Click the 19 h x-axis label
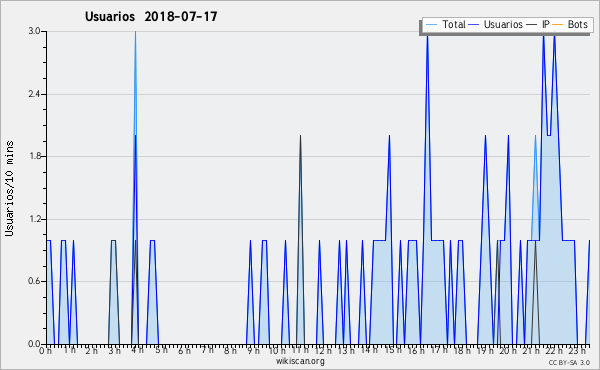600x370 pixels. [x=485, y=350]
